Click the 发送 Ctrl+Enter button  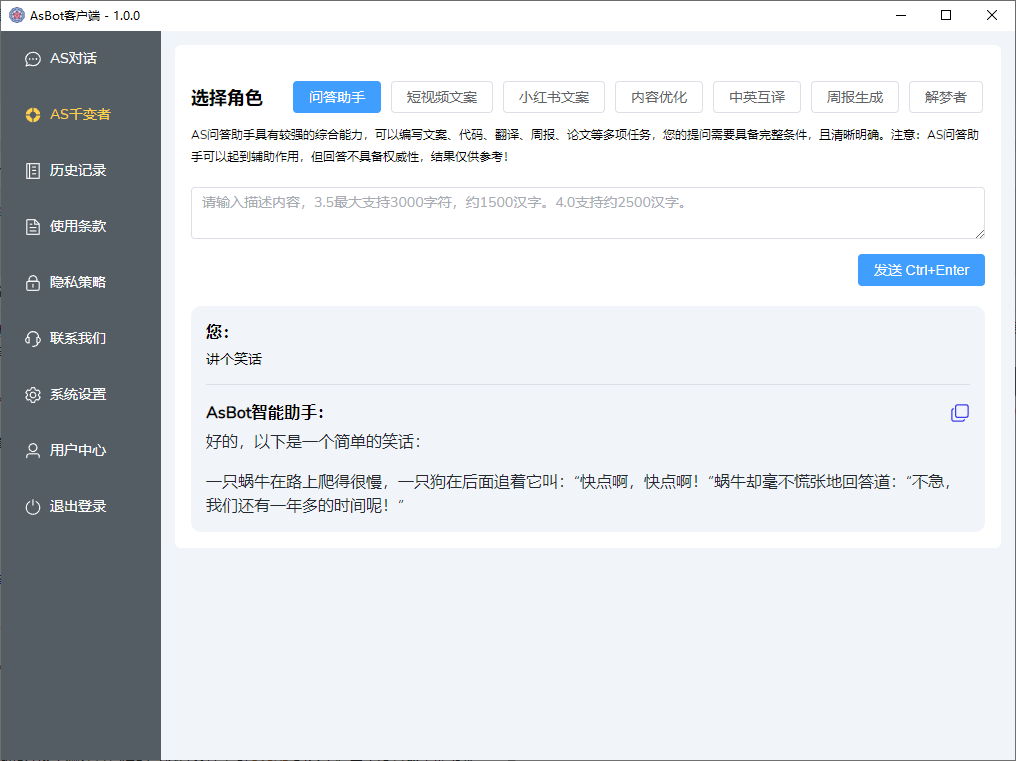pos(921,270)
